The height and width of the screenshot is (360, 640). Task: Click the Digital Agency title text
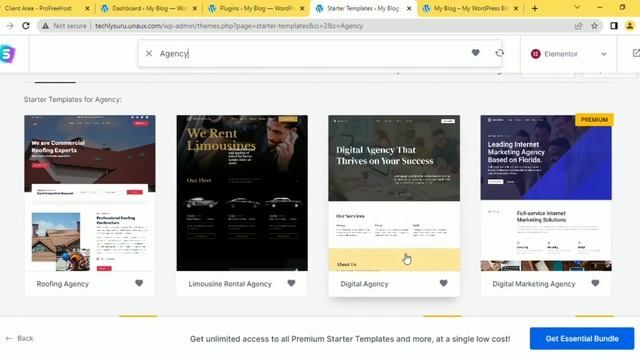tap(364, 284)
